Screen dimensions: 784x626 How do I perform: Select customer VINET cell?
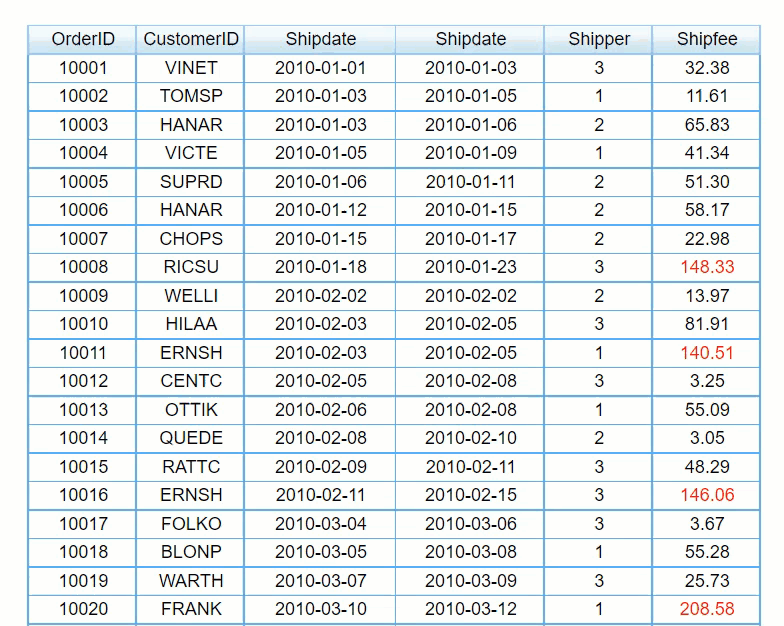point(191,68)
